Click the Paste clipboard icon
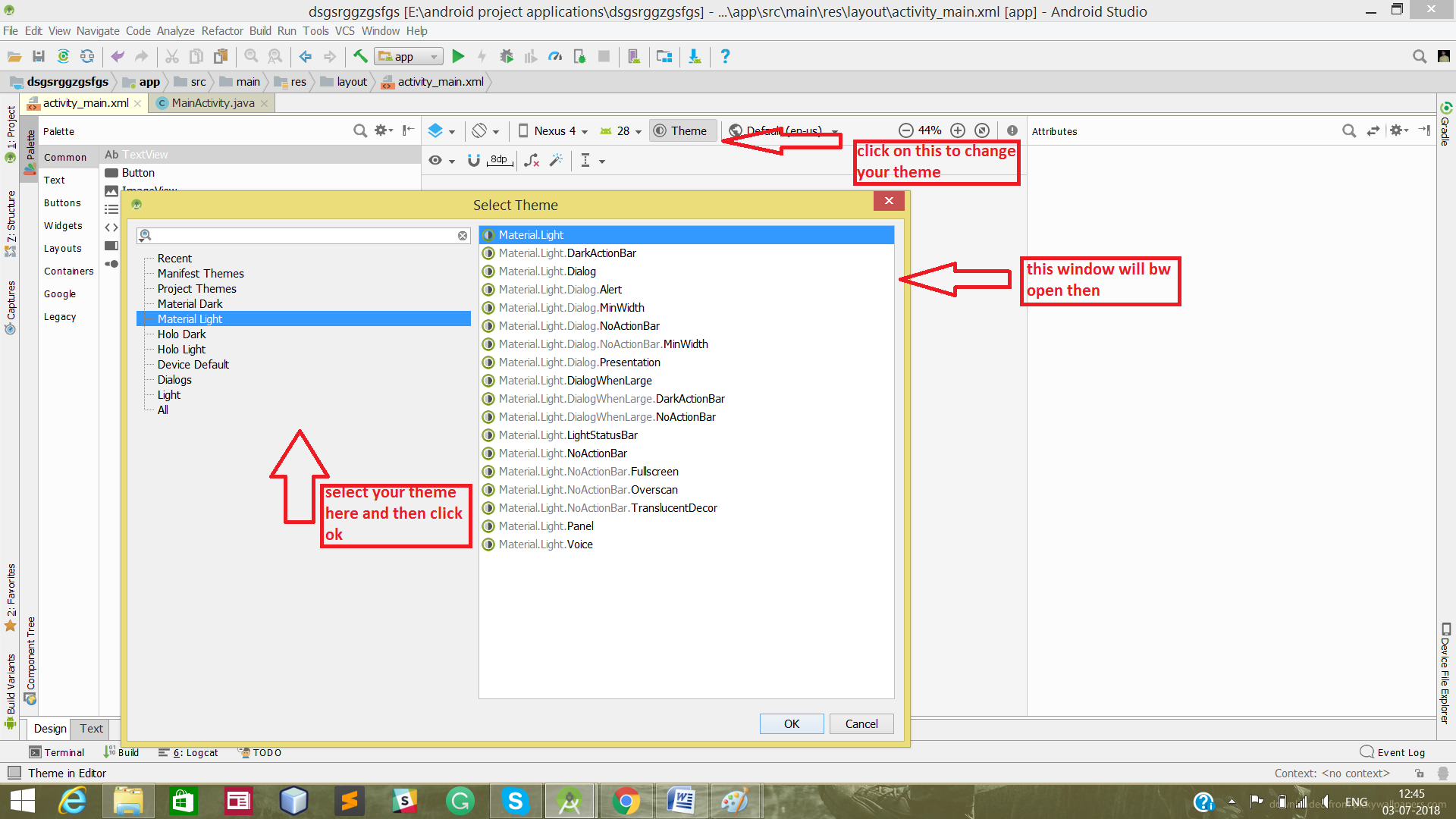1456x819 pixels. [221, 56]
